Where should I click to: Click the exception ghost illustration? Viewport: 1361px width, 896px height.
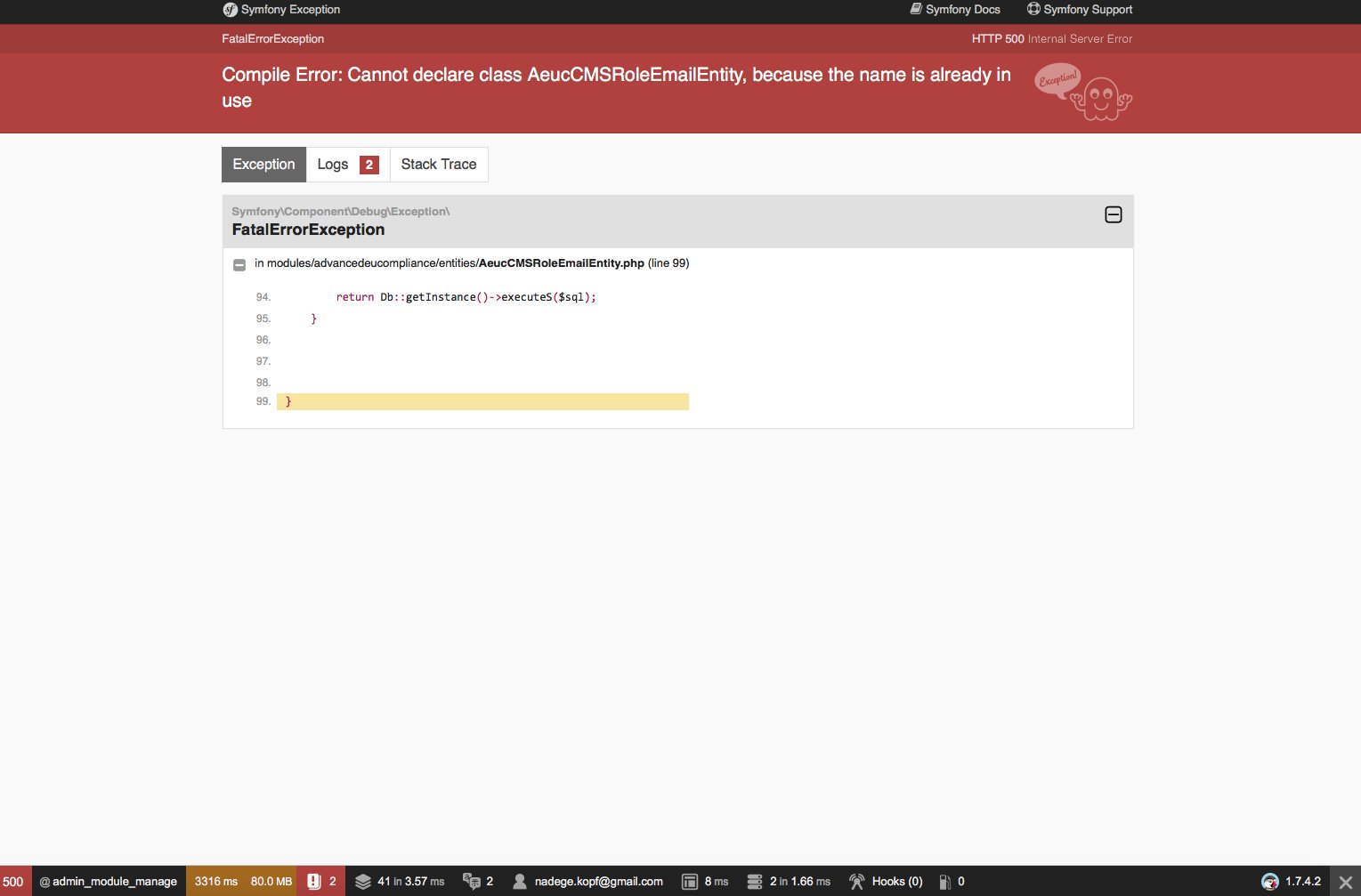(1083, 92)
